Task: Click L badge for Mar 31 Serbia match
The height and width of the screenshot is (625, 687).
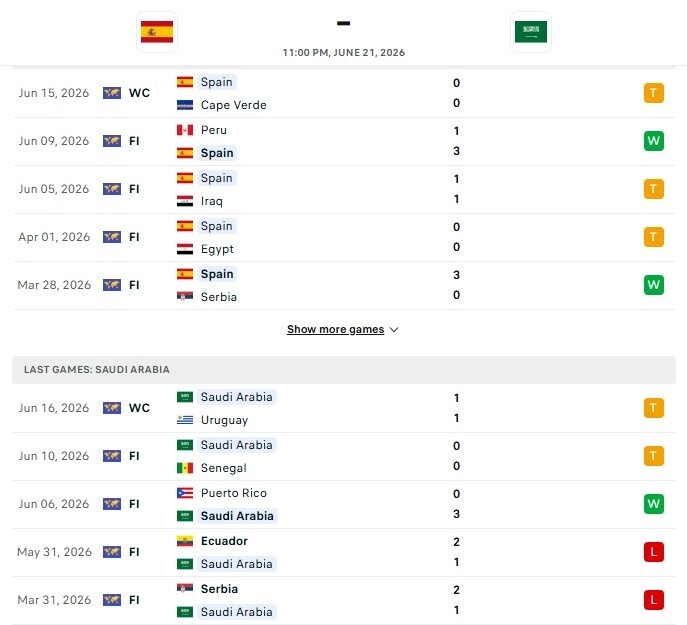Action: point(654,600)
